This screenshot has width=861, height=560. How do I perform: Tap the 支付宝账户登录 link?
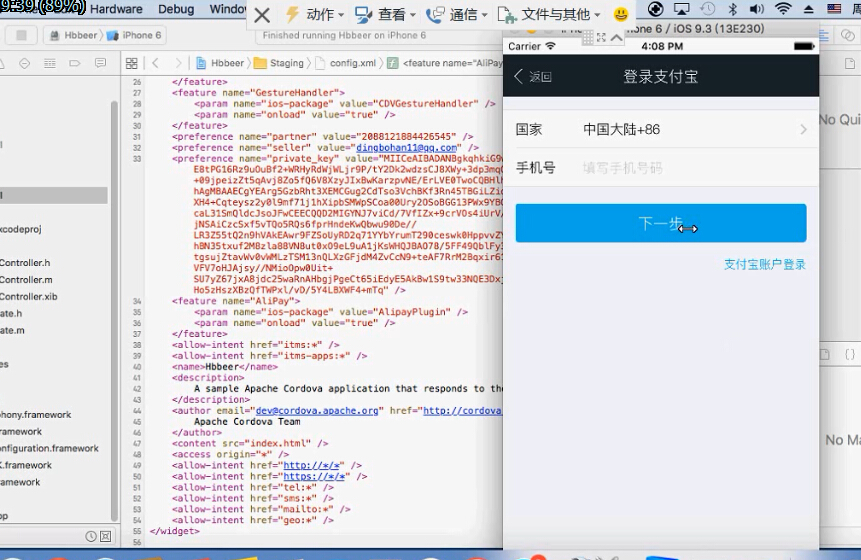coord(764,265)
